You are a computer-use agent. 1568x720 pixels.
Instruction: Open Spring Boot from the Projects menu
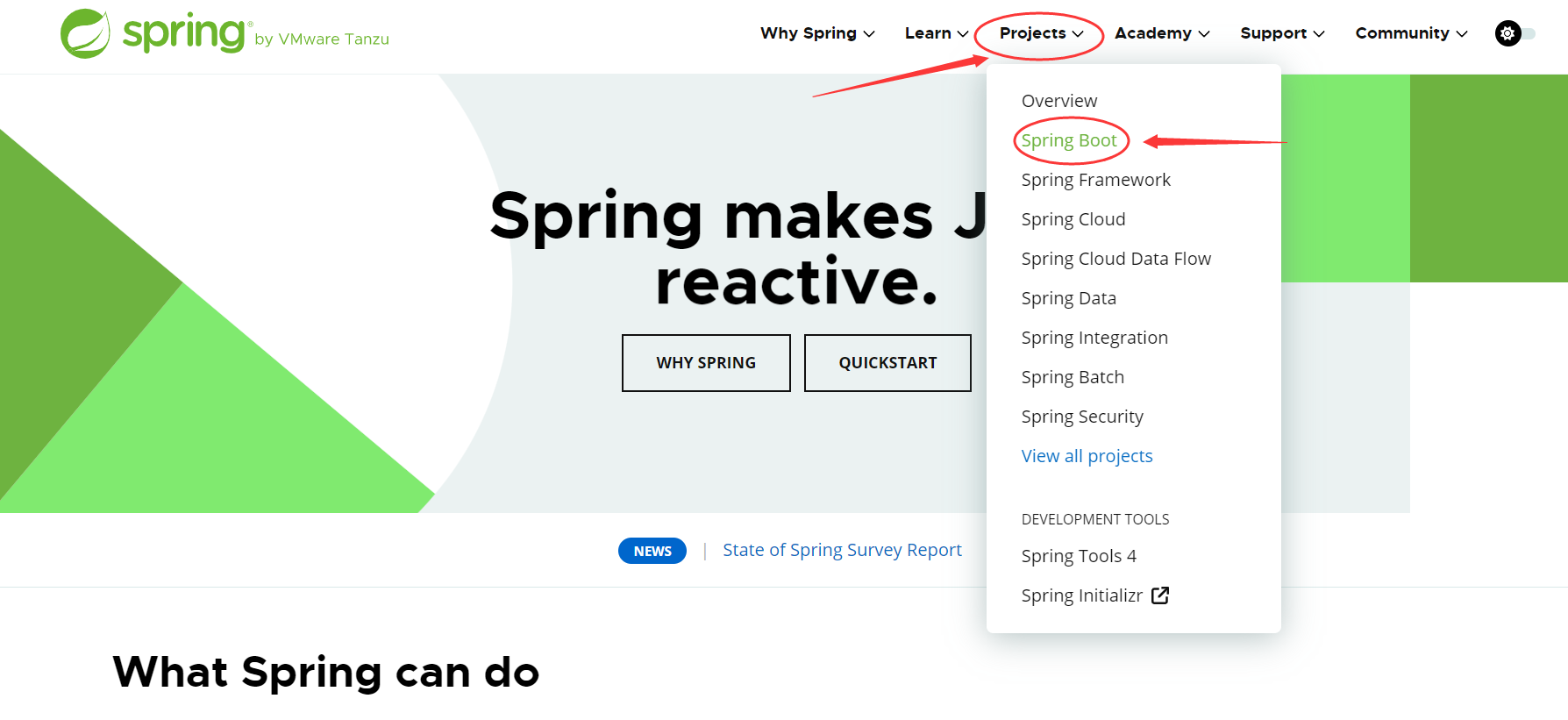click(1069, 140)
